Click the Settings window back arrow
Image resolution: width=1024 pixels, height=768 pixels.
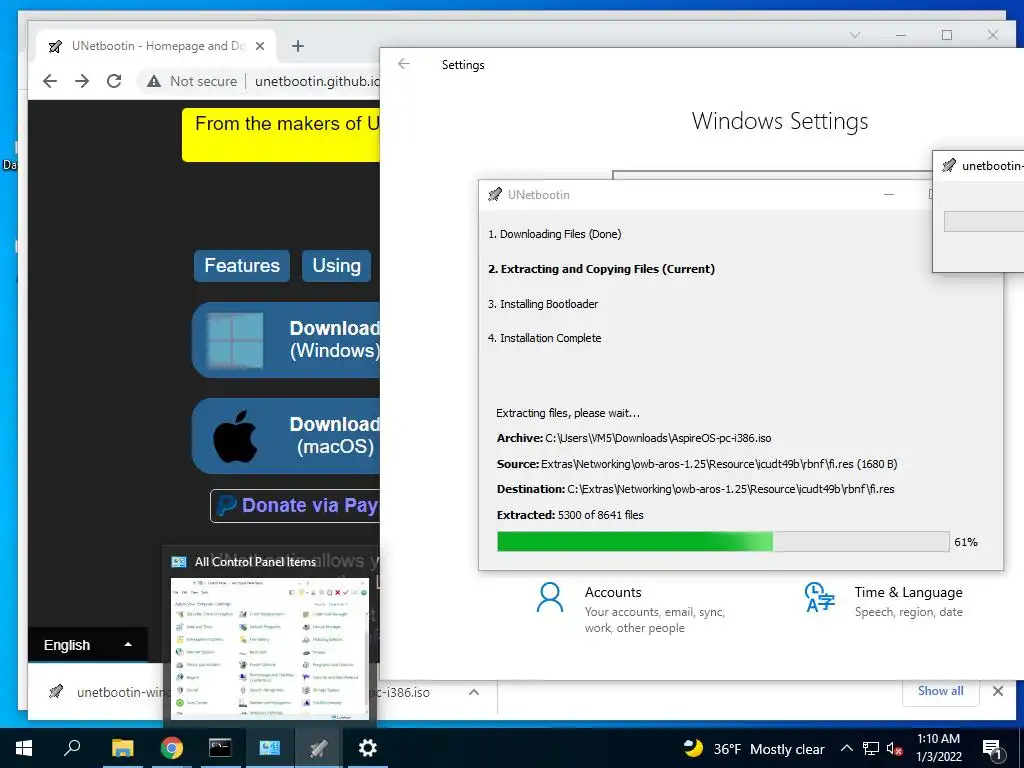click(404, 63)
